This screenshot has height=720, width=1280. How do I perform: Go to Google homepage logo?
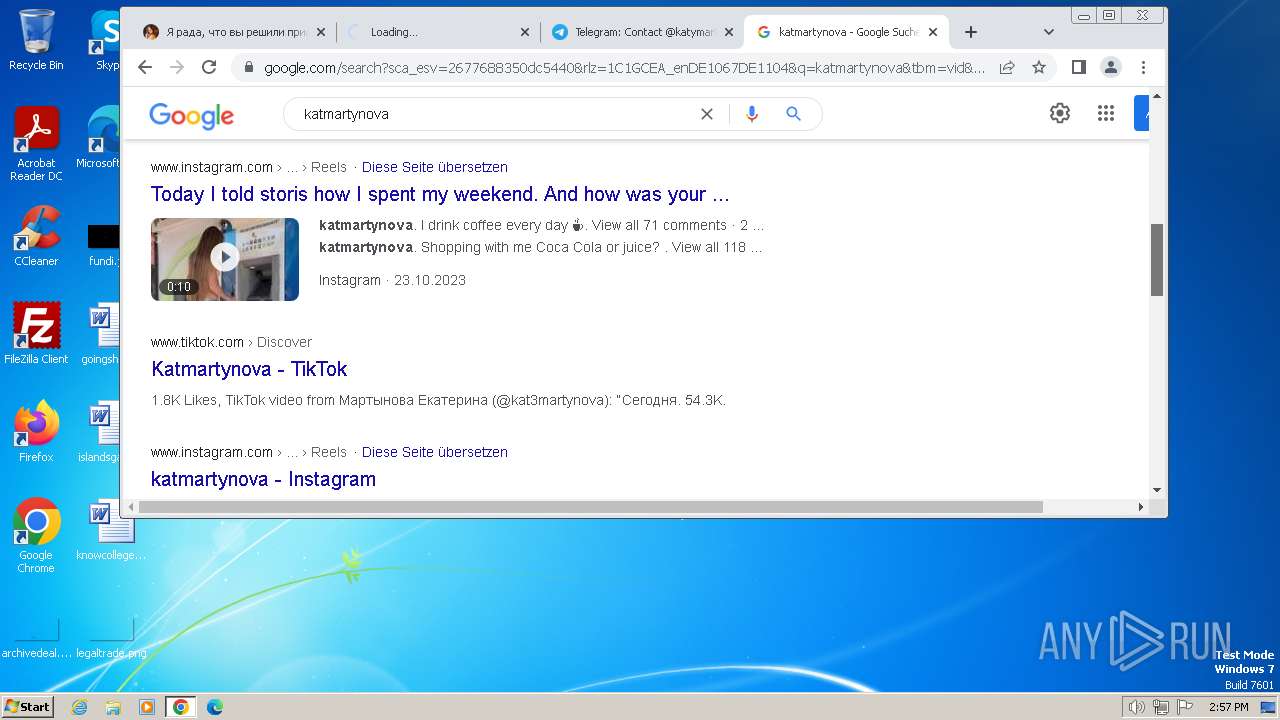(191, 115)
